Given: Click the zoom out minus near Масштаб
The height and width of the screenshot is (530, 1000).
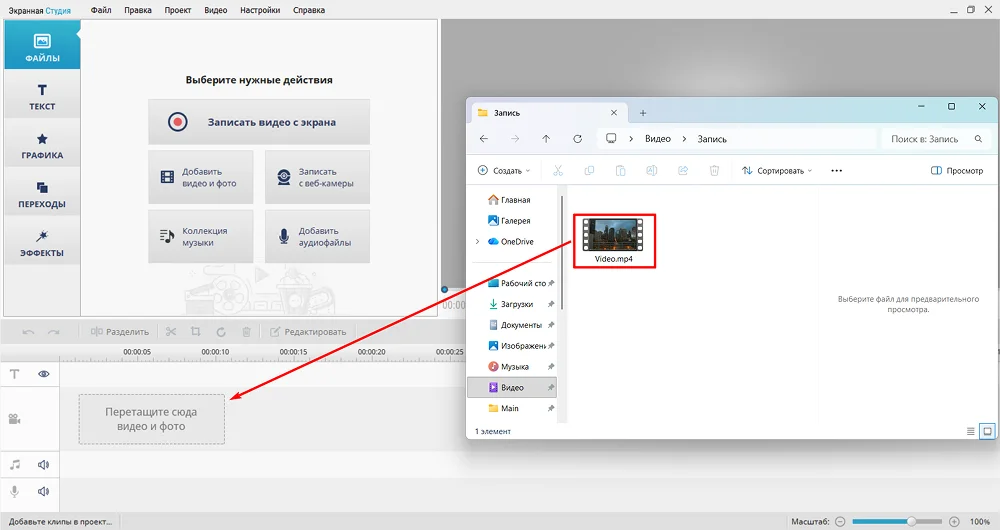Looking at the screenshot, I should (x=840, y=522).
